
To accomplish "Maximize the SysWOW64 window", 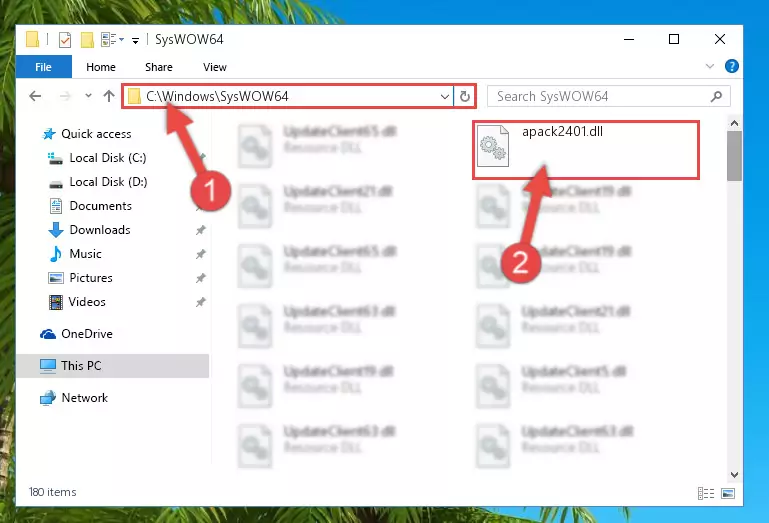I will click(674, 39).
